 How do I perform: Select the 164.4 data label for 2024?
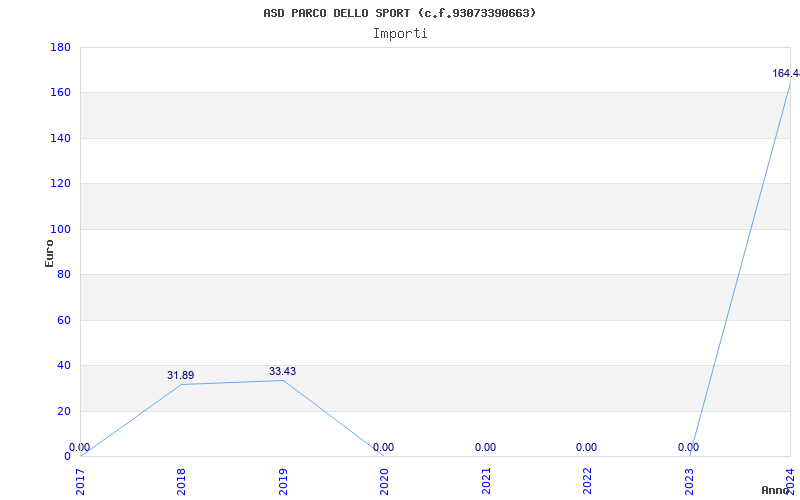[x=786, y=73]
